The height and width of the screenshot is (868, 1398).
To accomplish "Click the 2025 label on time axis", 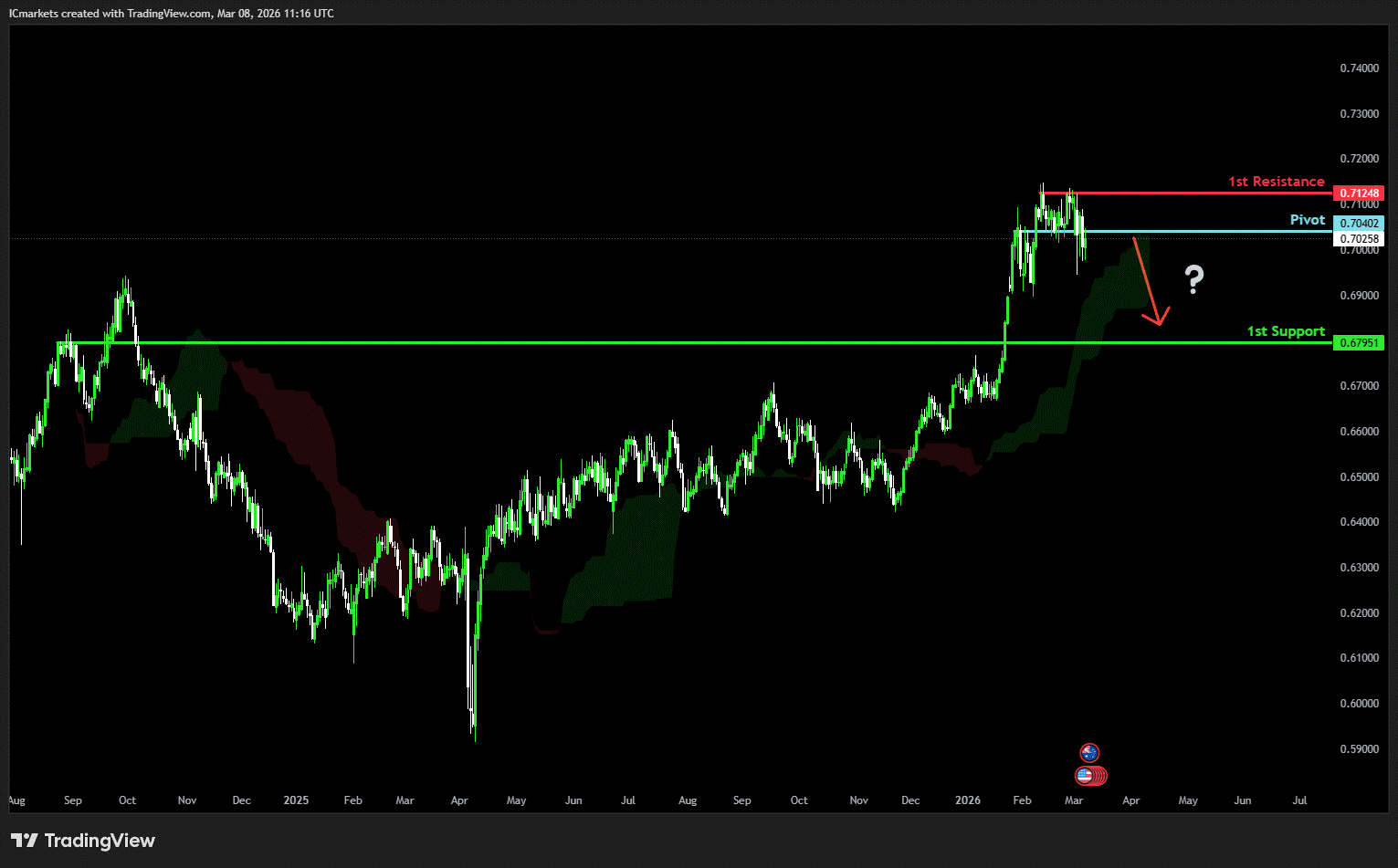I will tap(296, 800).
